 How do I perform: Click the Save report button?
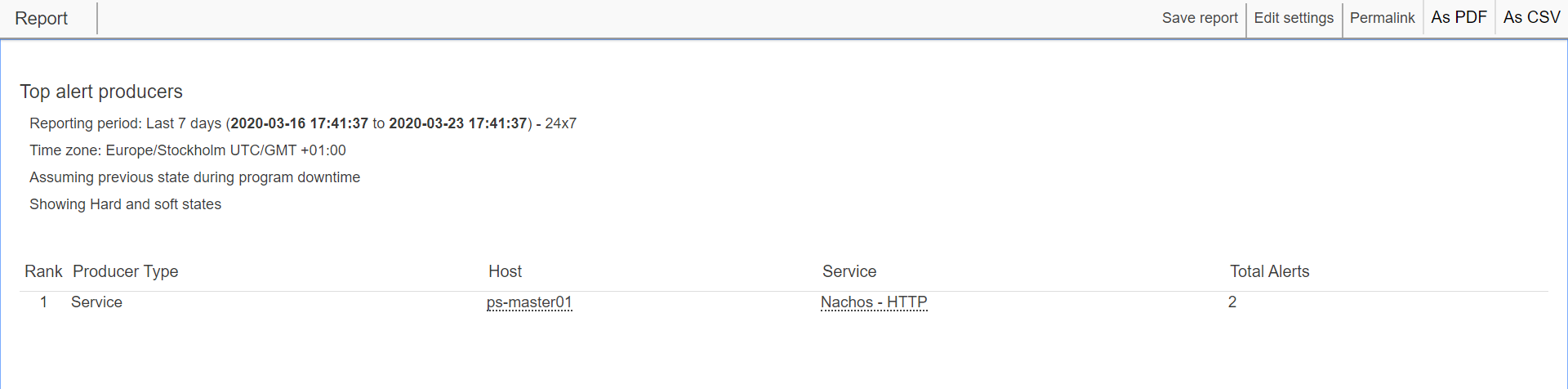pos(1200,18)
